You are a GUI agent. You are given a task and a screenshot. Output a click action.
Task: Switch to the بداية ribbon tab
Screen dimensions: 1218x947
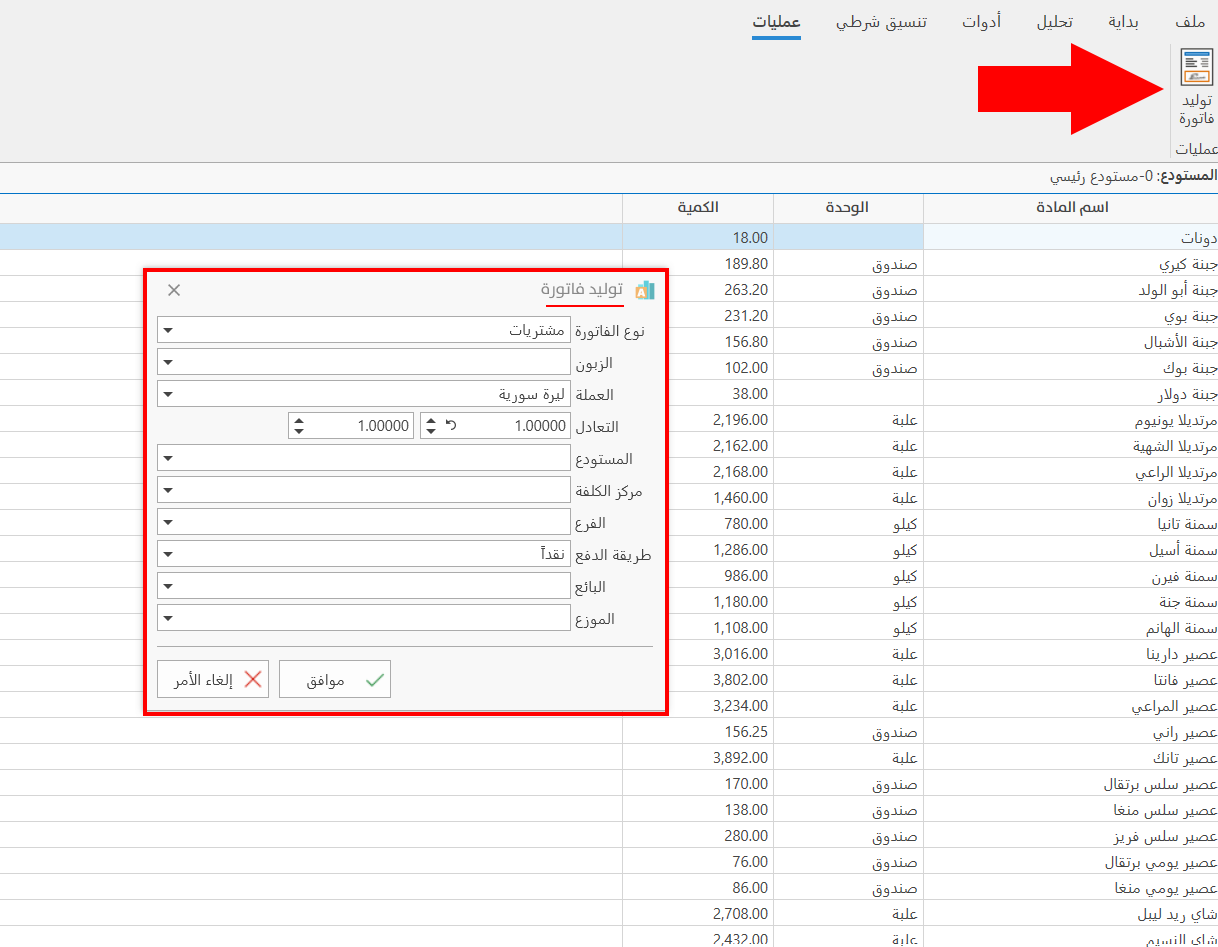[1122, 20]
